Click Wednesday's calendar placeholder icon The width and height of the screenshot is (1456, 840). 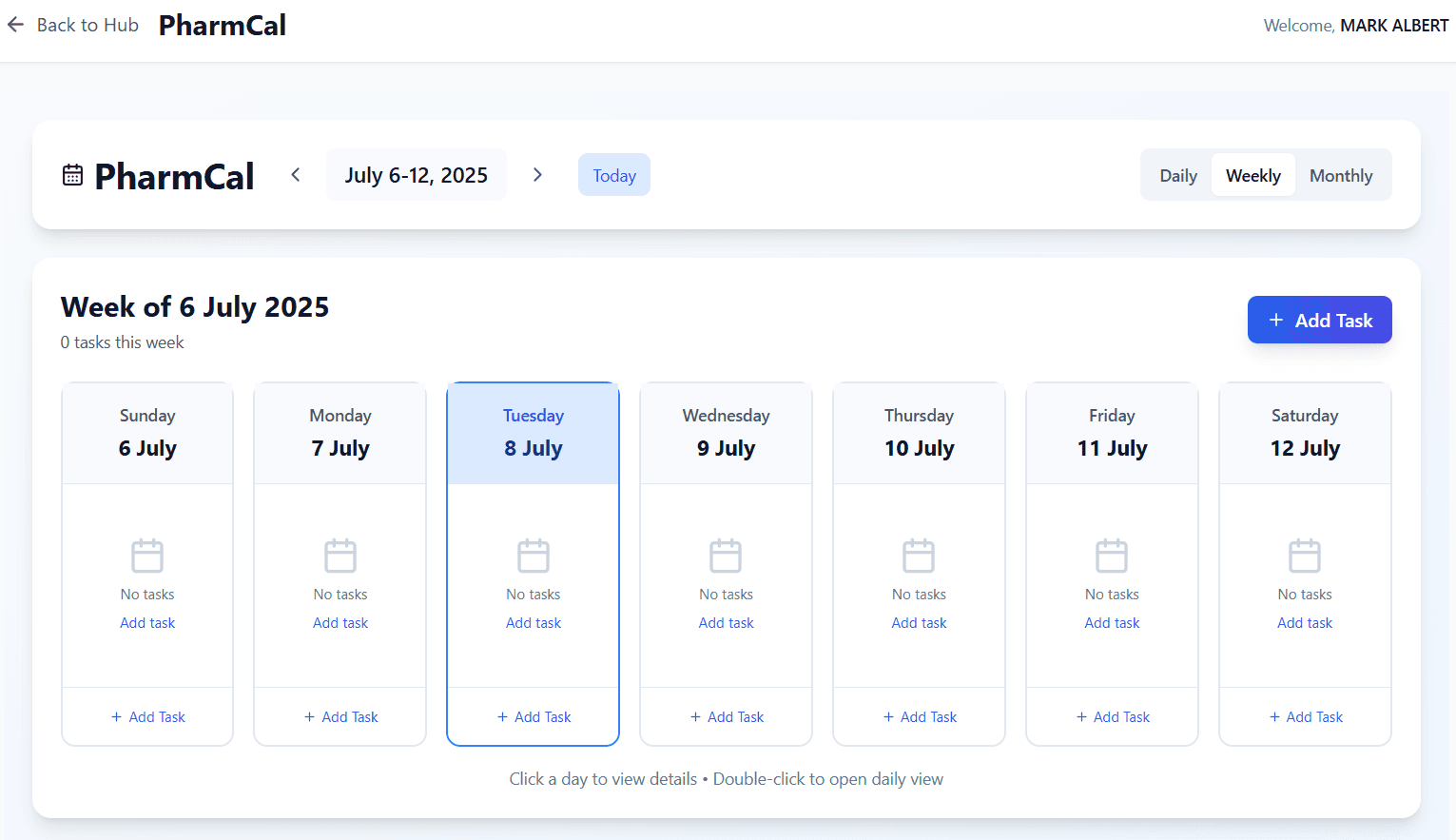[726, 556]
